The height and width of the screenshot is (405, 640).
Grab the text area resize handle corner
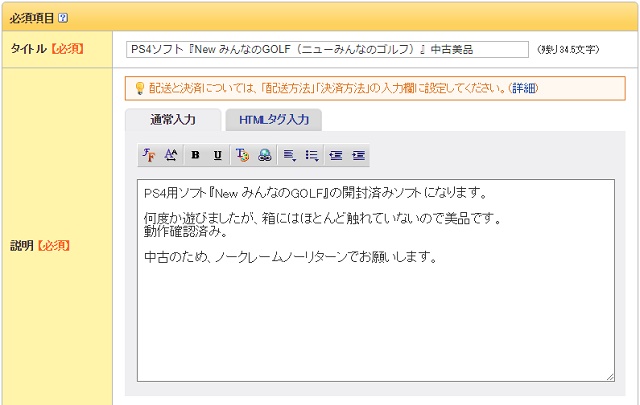(610, 377)
